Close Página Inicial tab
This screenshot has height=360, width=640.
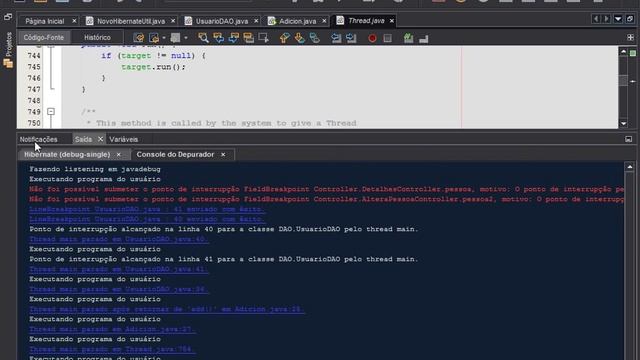pos(74,21)
